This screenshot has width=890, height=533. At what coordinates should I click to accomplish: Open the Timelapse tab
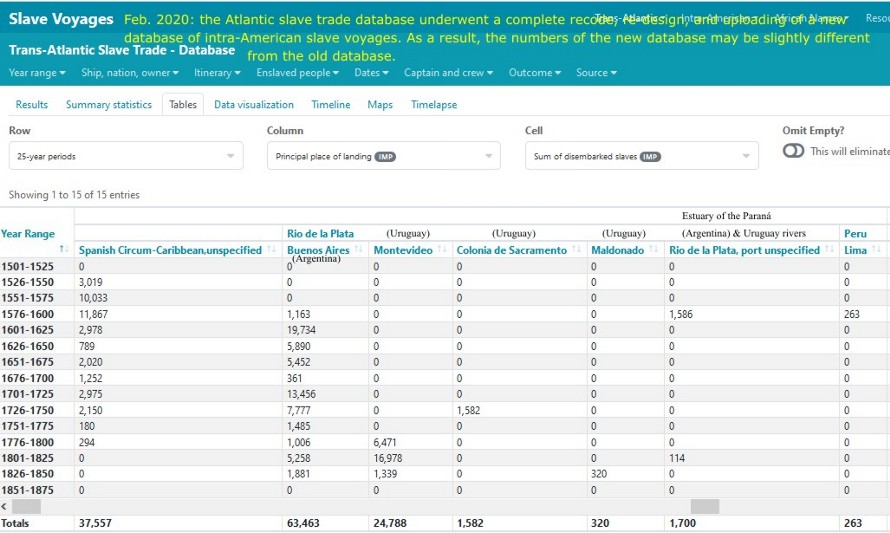434,105
